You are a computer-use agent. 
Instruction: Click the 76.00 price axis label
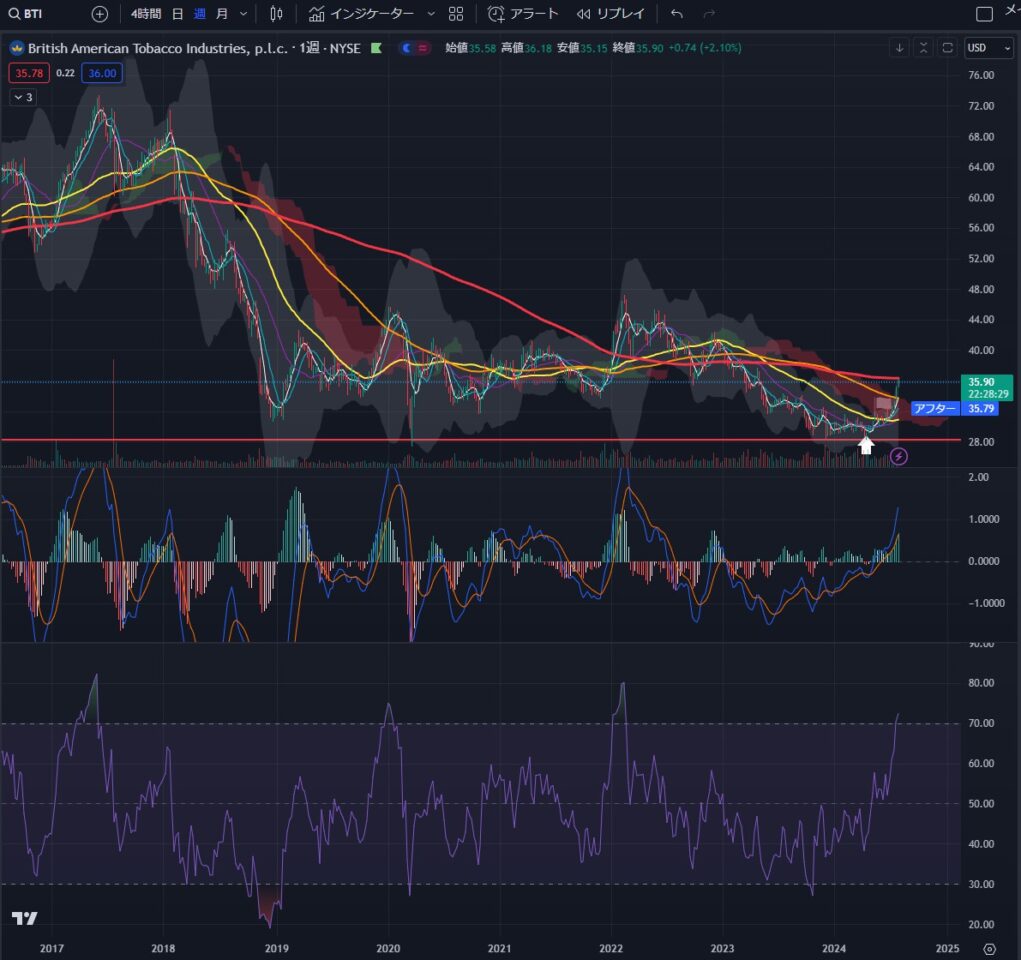(x=981, y=75)
